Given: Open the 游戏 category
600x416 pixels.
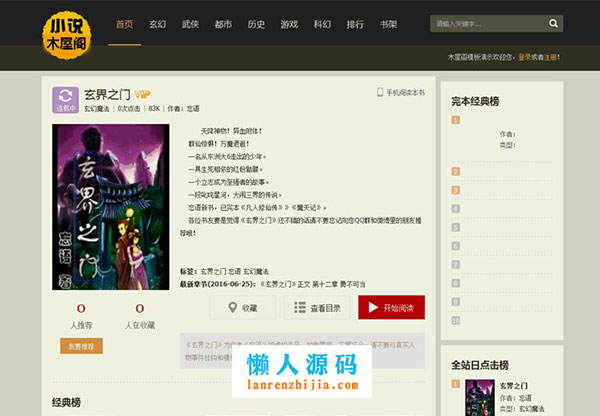Looking at the screenshot, I should pyautogui.click(x=289, y=24).
